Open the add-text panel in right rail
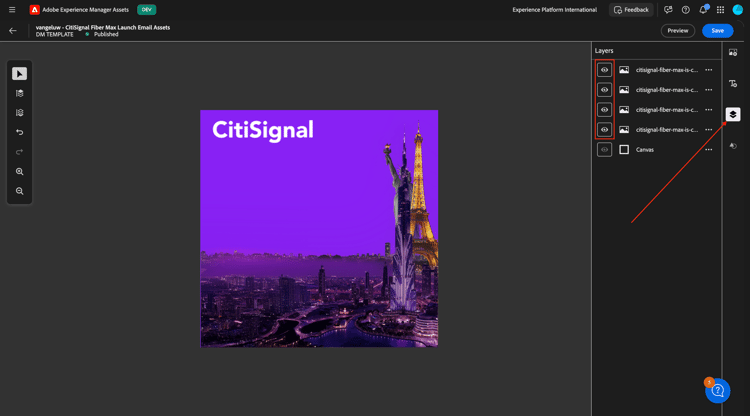750x416 pixels. click(x=733, y=84)
